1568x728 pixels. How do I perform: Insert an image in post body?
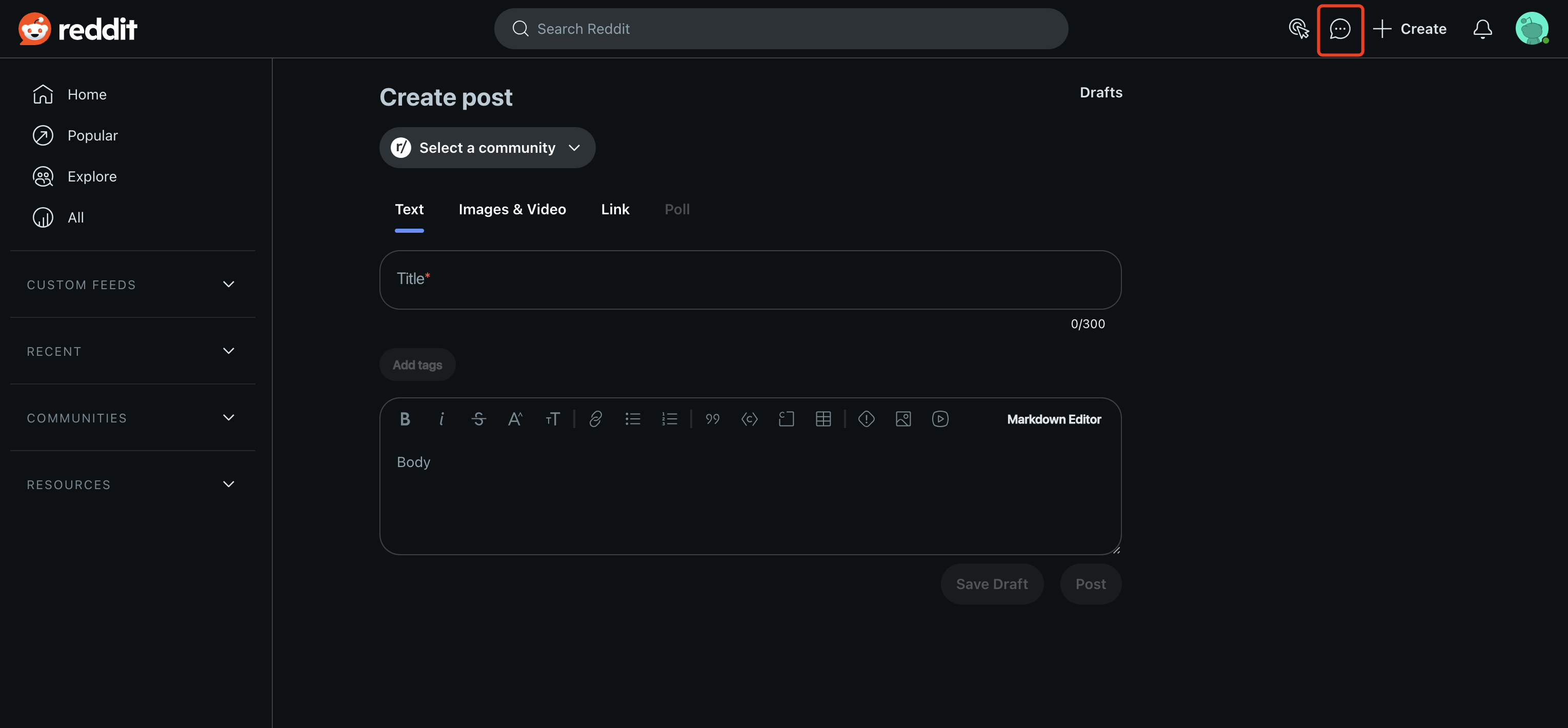pos(902,419)
